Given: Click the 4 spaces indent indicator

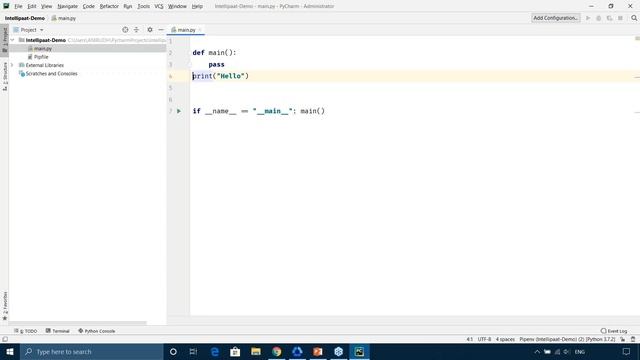Looking at the screenshot, I should click(x=505, y=339).
